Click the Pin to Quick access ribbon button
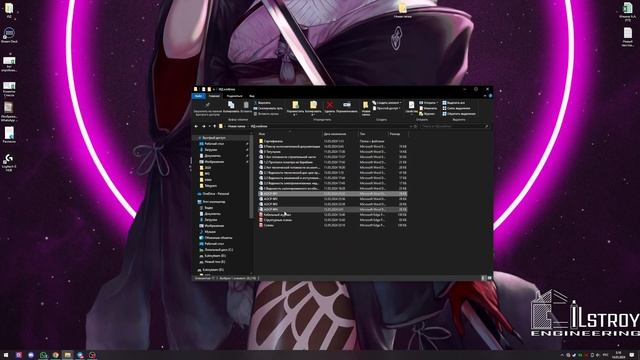 (207, 108)
